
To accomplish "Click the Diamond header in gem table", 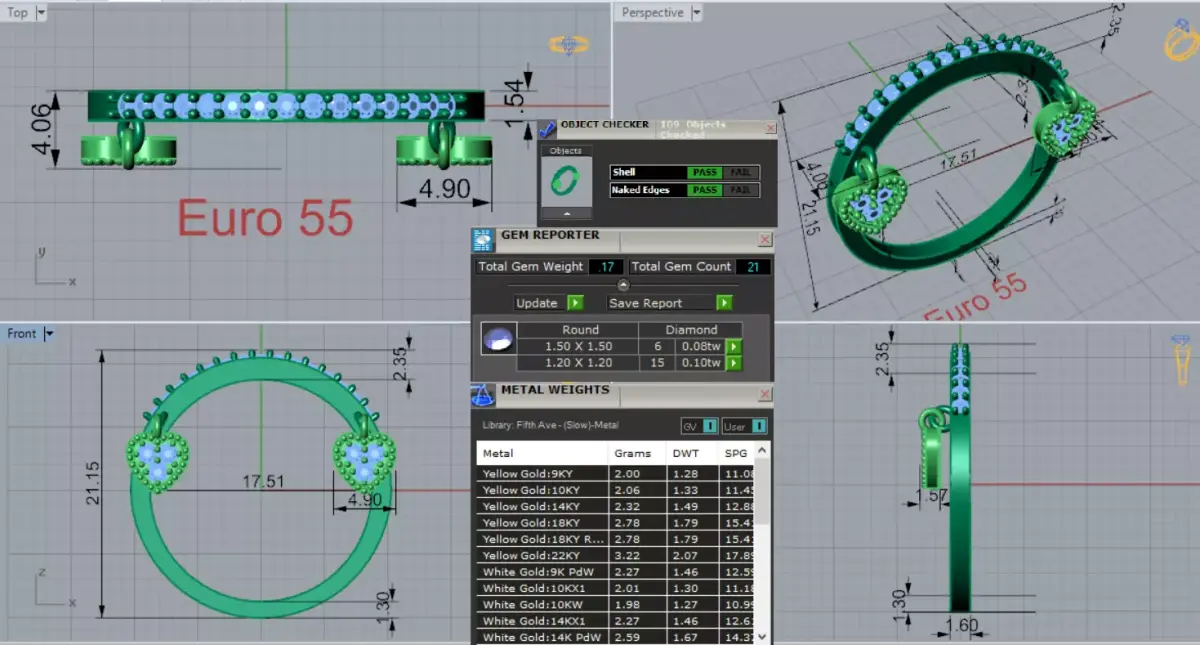I will 691,329.
